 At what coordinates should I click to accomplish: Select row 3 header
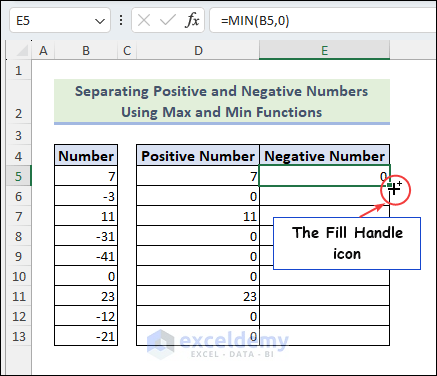tap(18, 135)
